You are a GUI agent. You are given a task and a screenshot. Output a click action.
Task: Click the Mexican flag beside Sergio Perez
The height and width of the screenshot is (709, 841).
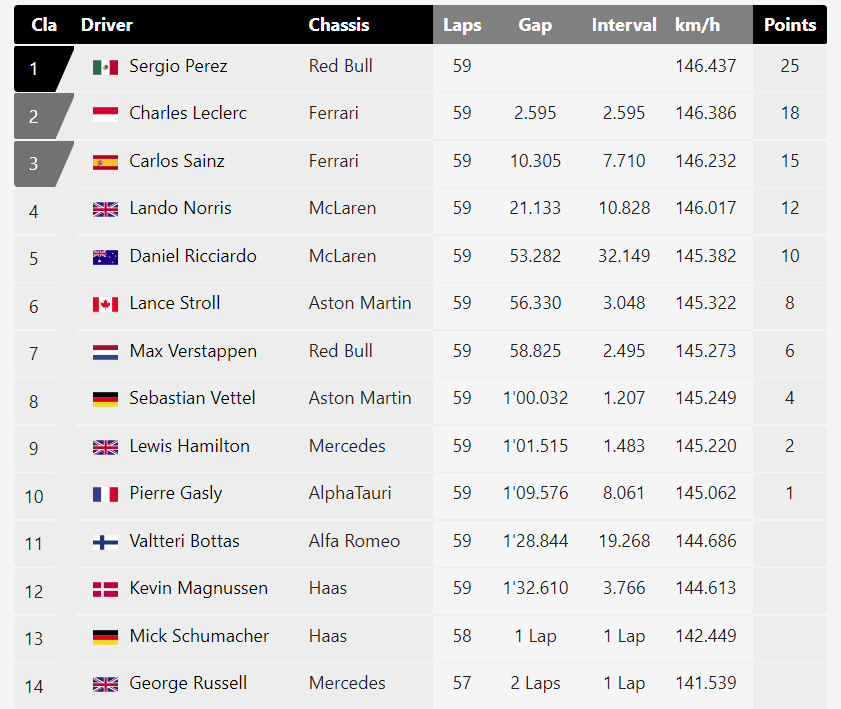105,67
